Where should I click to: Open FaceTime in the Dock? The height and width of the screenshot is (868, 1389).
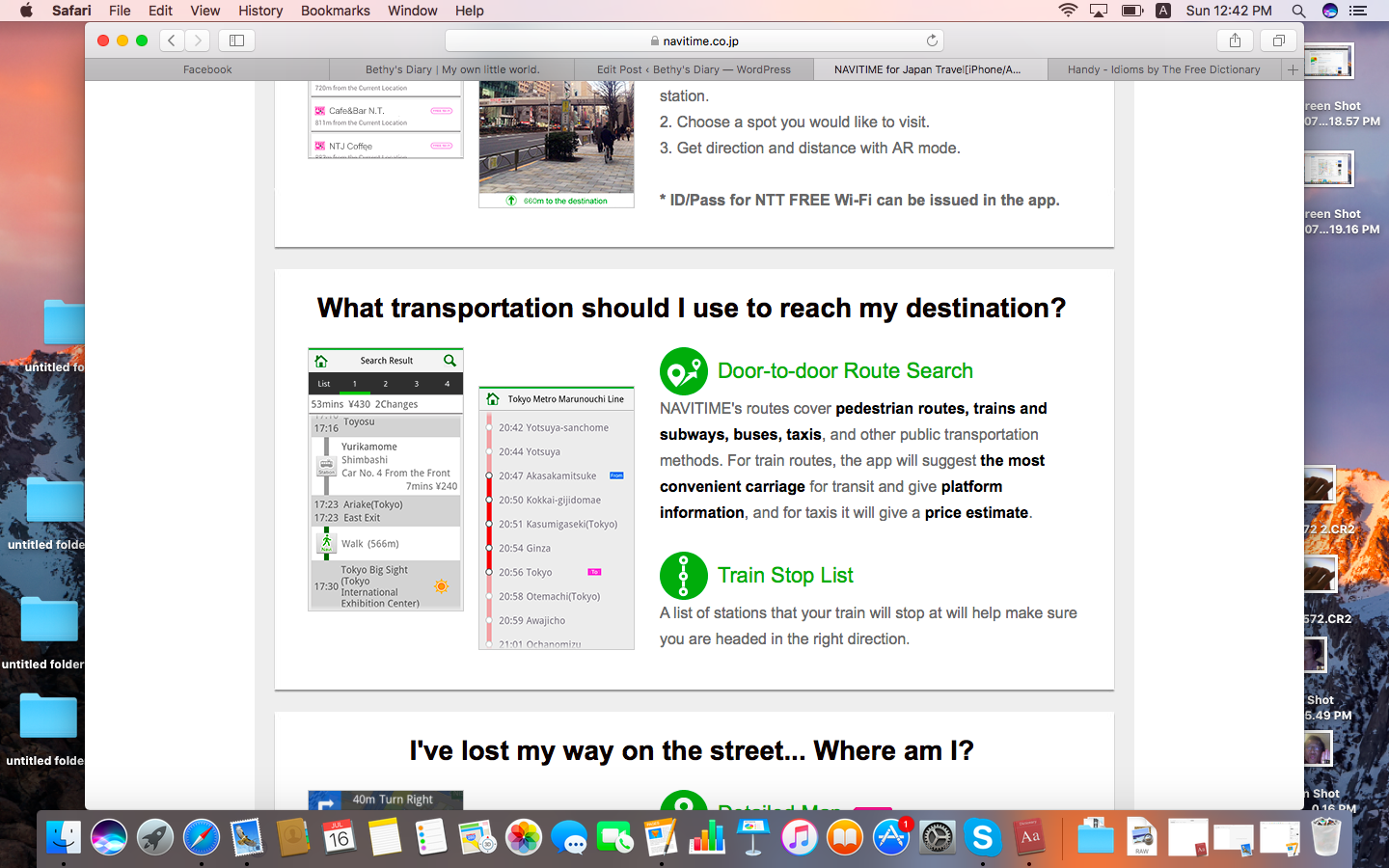[615, 837]
